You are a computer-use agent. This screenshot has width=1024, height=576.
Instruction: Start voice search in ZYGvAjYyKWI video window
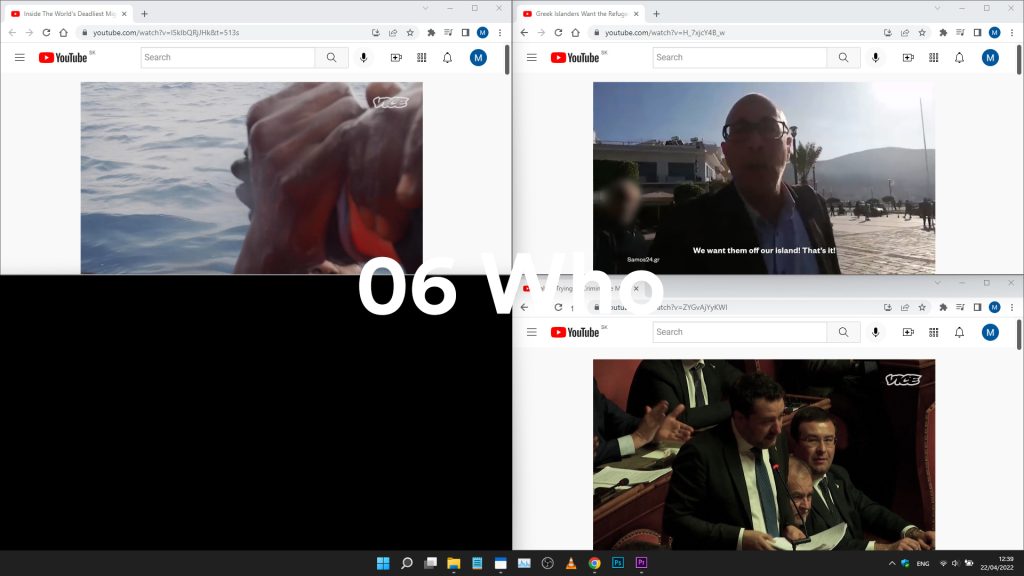pyautogui.click(x=876, y=332)
